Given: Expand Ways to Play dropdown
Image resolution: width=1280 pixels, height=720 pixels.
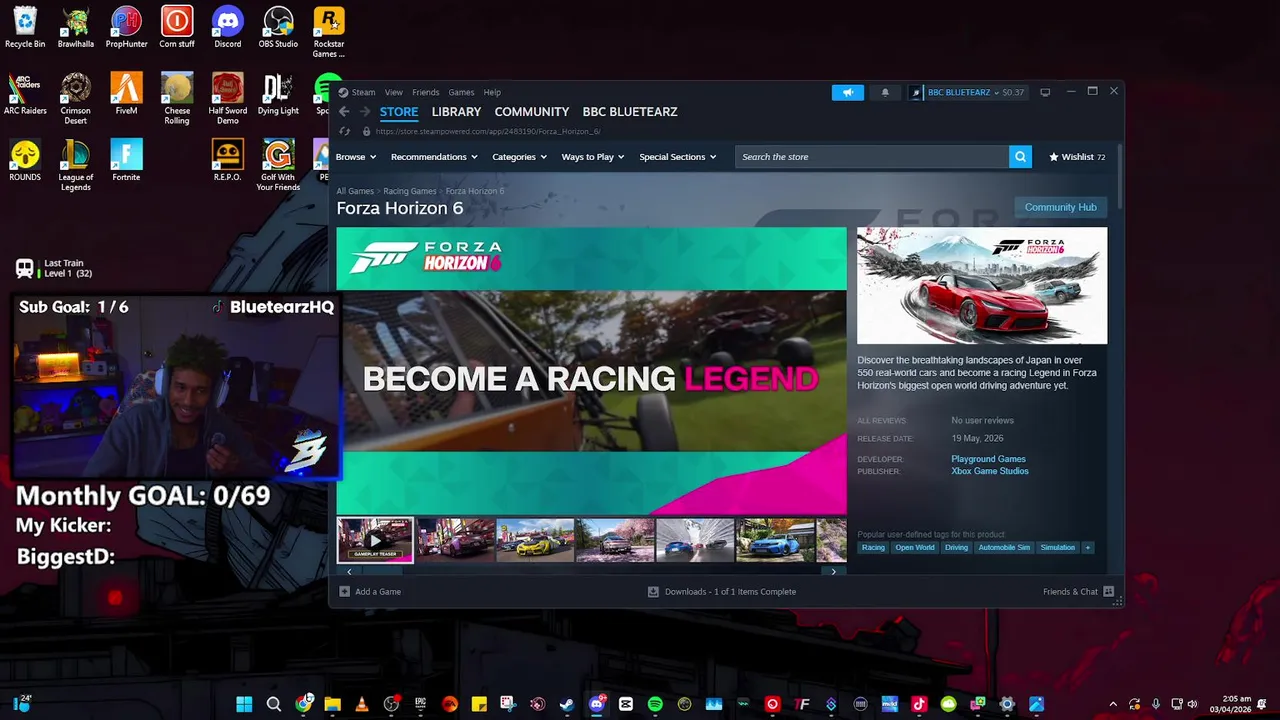Looking at the screenshot, I should tap(593, 157).
